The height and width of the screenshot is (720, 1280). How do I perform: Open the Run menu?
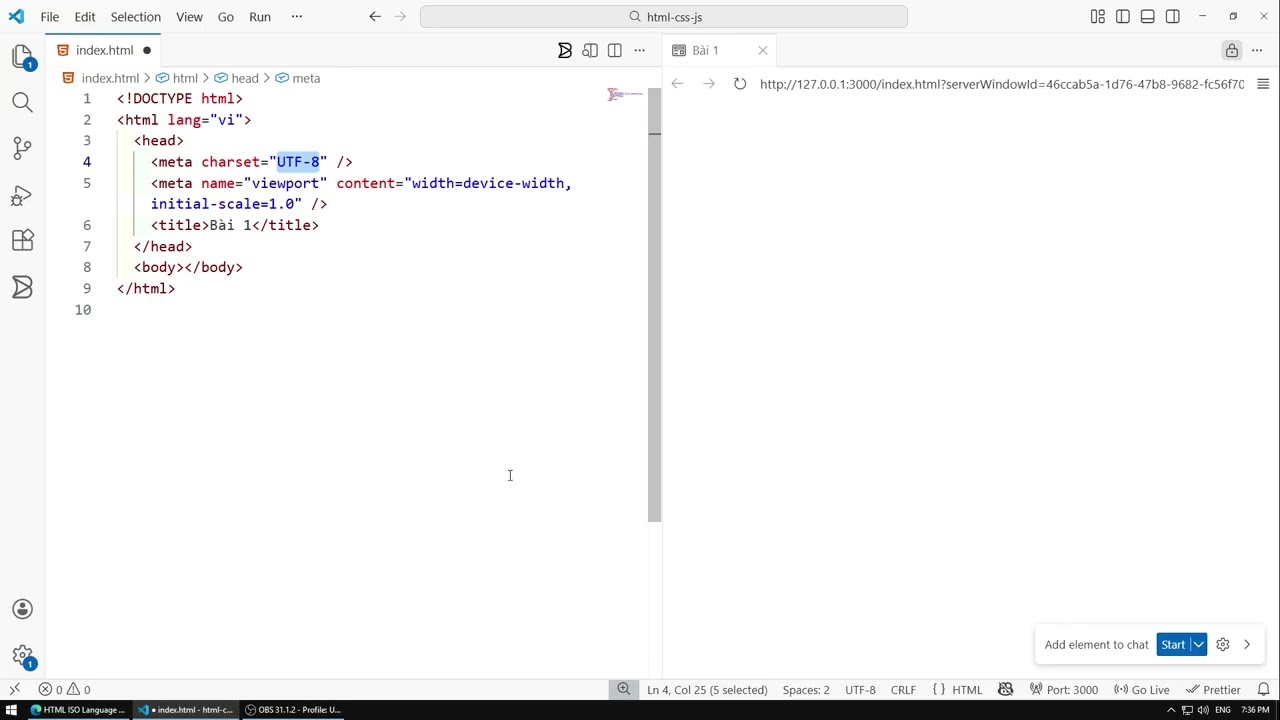(x=260, y=16)
